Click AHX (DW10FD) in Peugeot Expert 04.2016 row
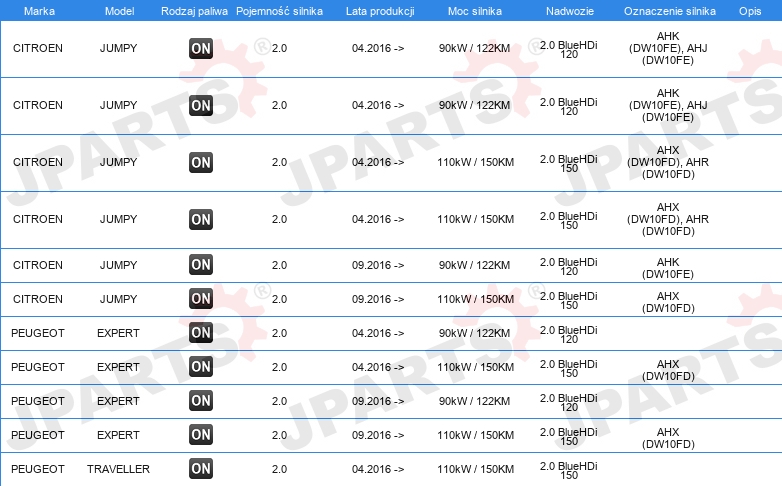 pos(668,370)
